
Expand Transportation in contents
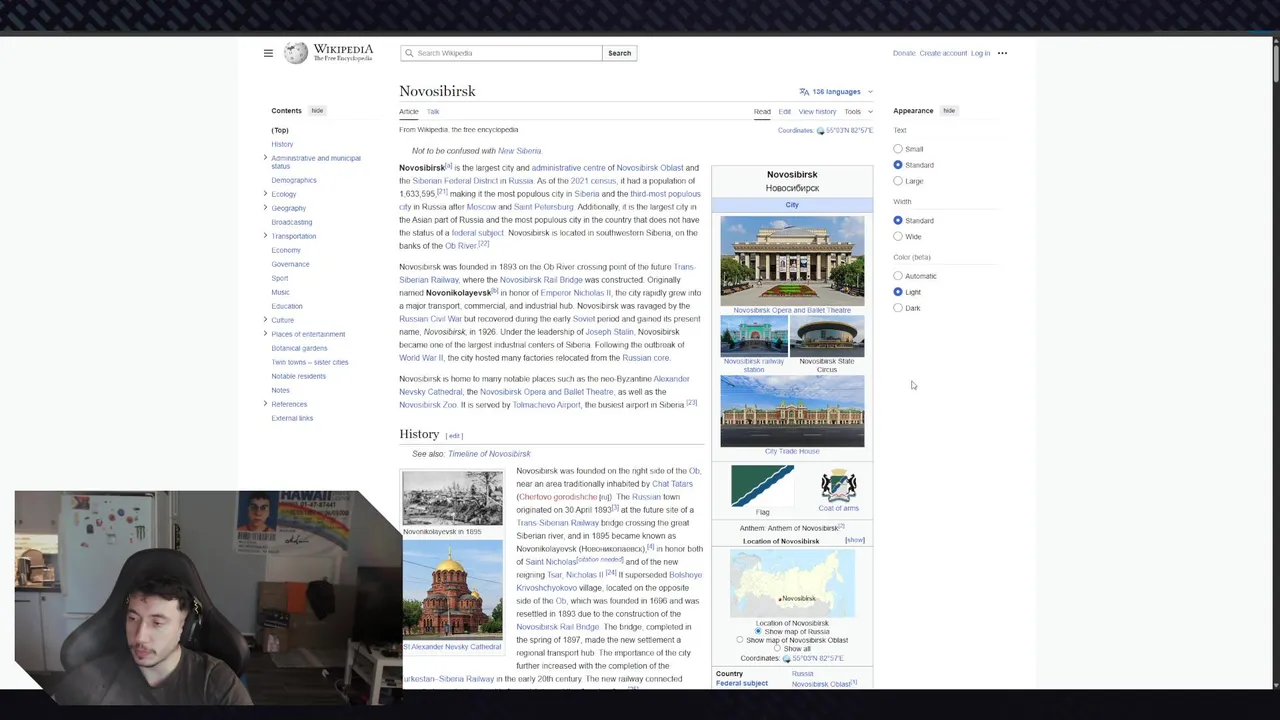[x=265, y=236]
